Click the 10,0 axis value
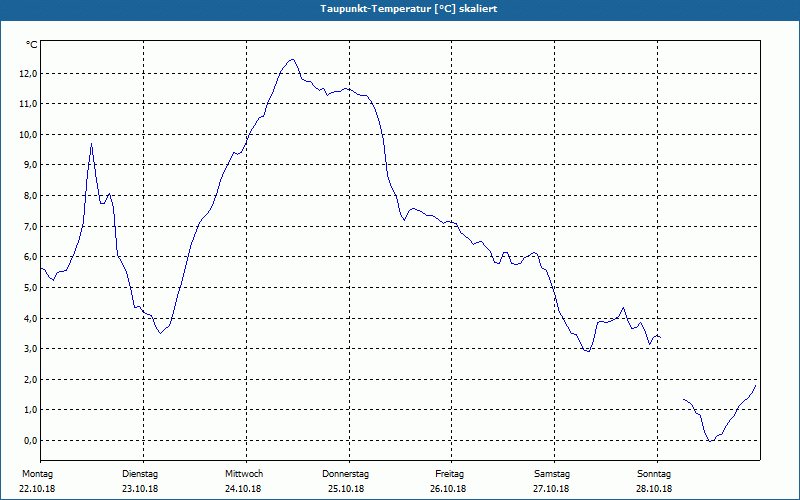This screenshot has height=500, width=800. (x=28, y=135)
